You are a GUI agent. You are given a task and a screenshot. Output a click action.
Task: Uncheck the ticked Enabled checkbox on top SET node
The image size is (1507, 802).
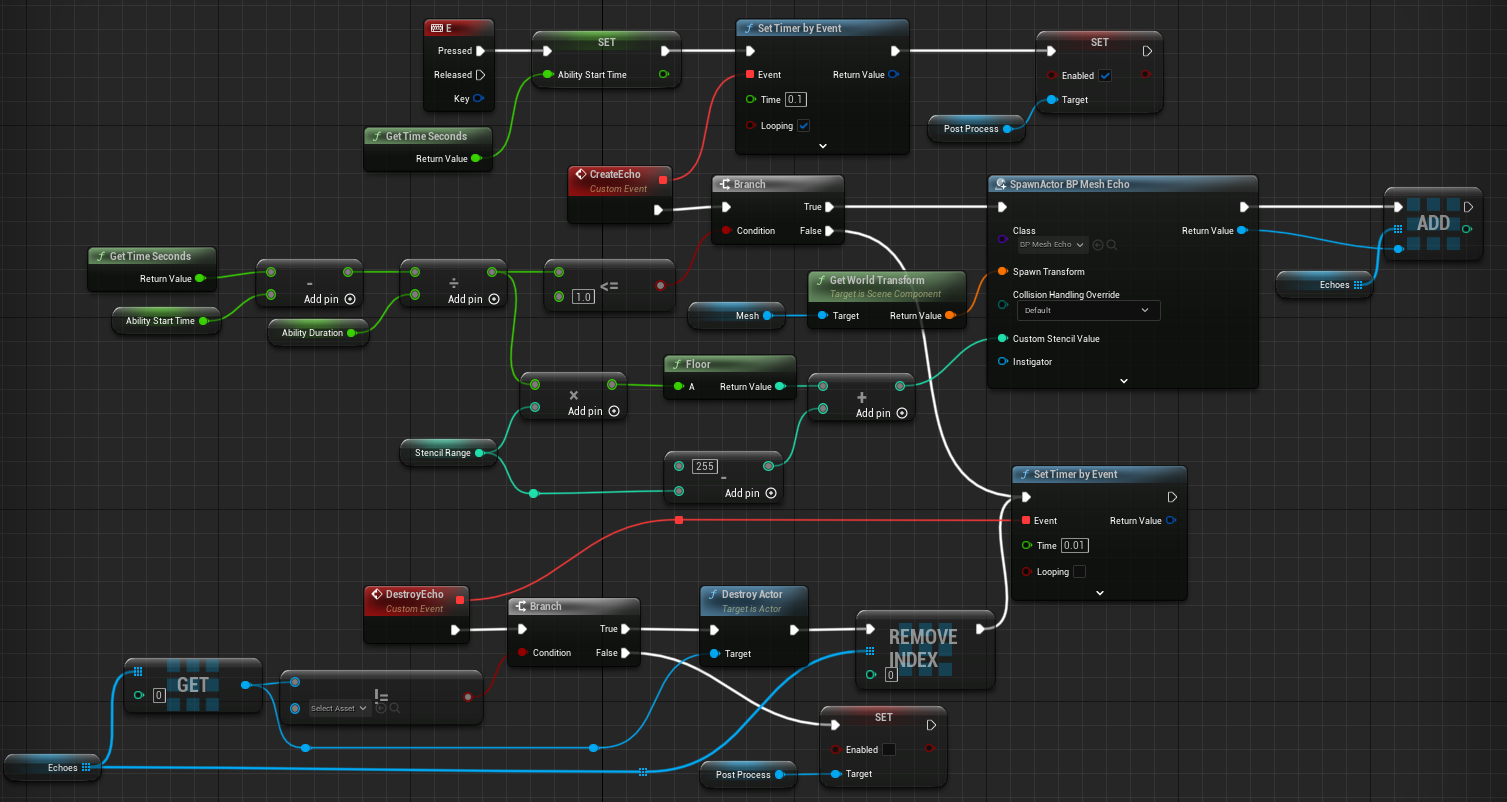pos(1105,76)
